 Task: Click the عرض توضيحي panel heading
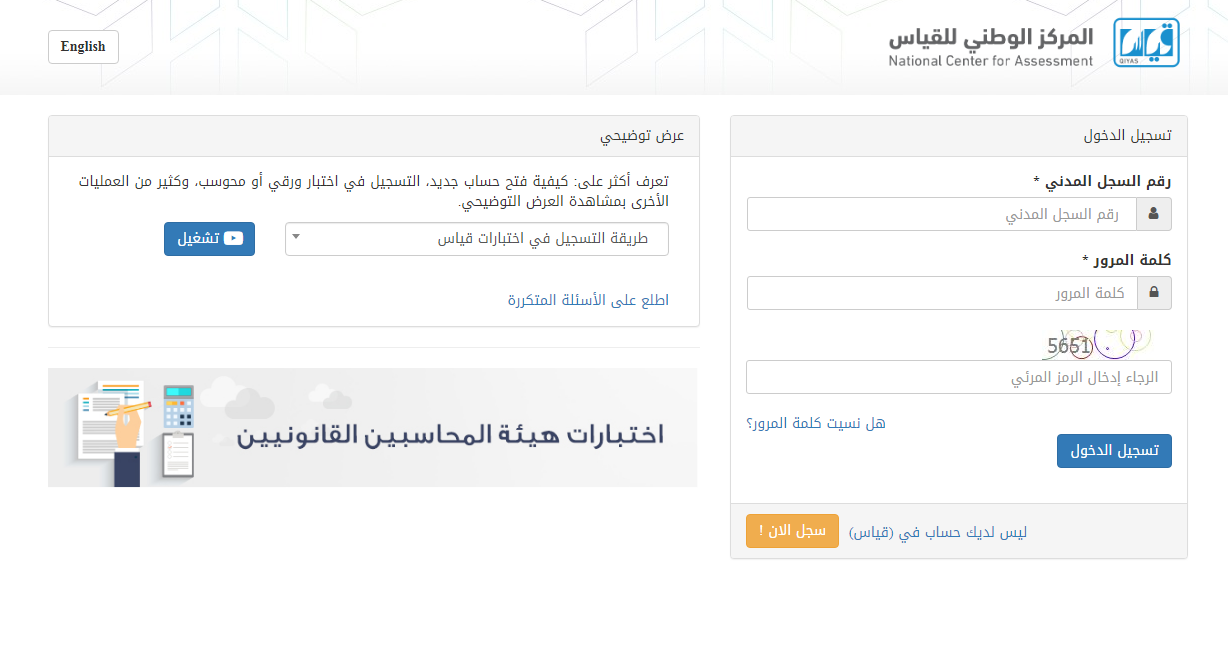[x=642, y=136]
